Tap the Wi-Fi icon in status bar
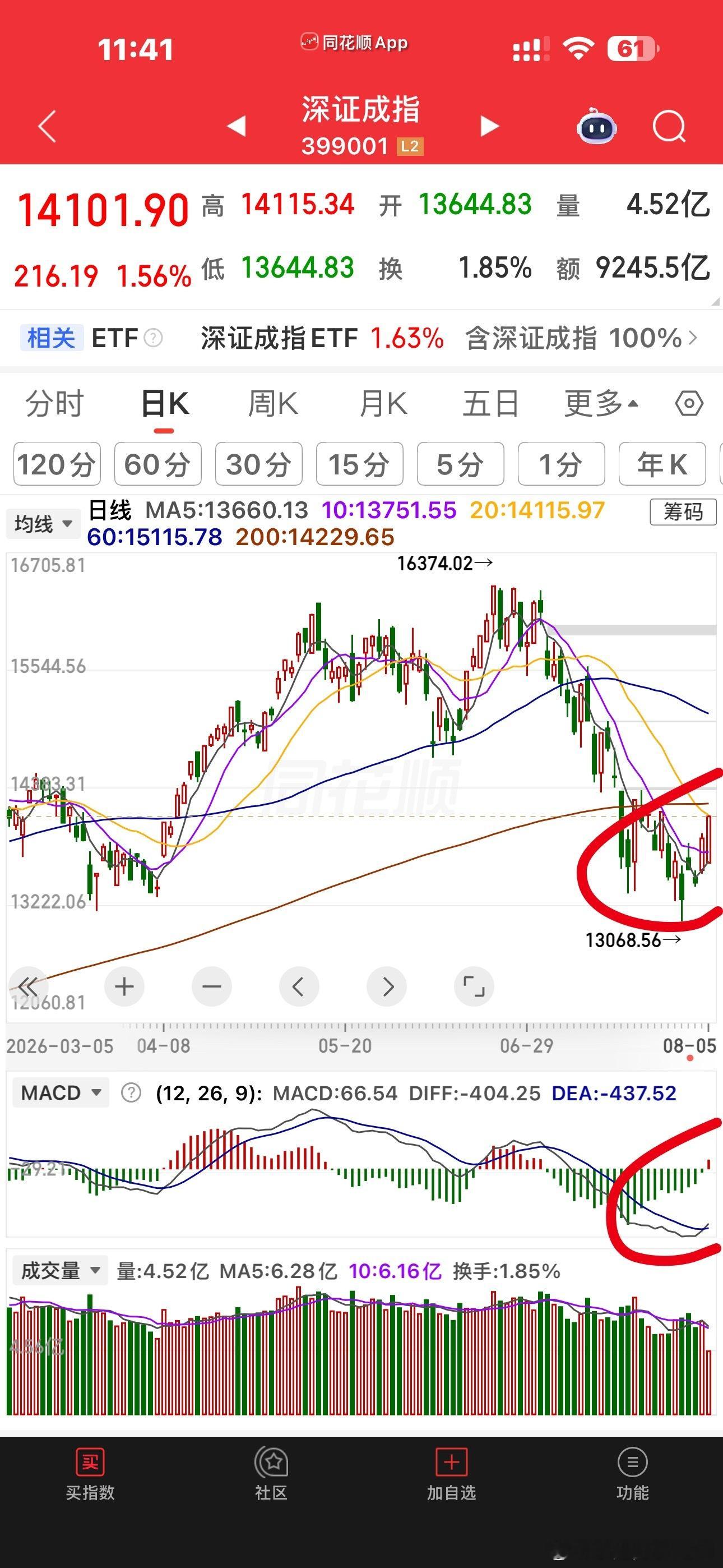 point(578,48)
